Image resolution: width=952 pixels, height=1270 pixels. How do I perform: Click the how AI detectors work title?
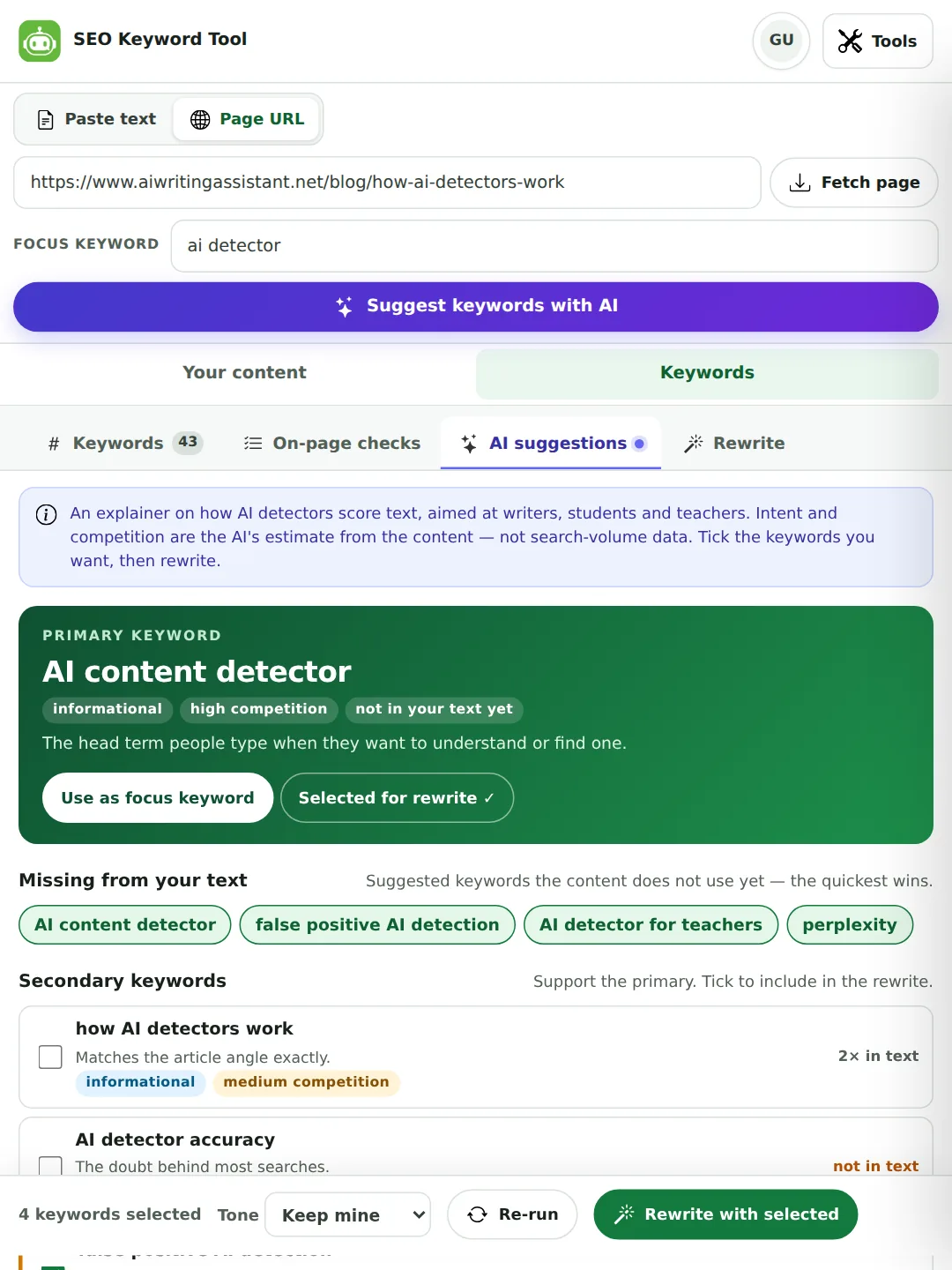click(184, 1029)
